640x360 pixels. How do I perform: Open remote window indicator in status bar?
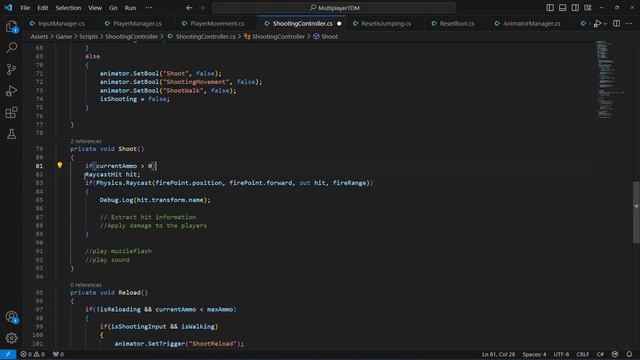[8, 354]
